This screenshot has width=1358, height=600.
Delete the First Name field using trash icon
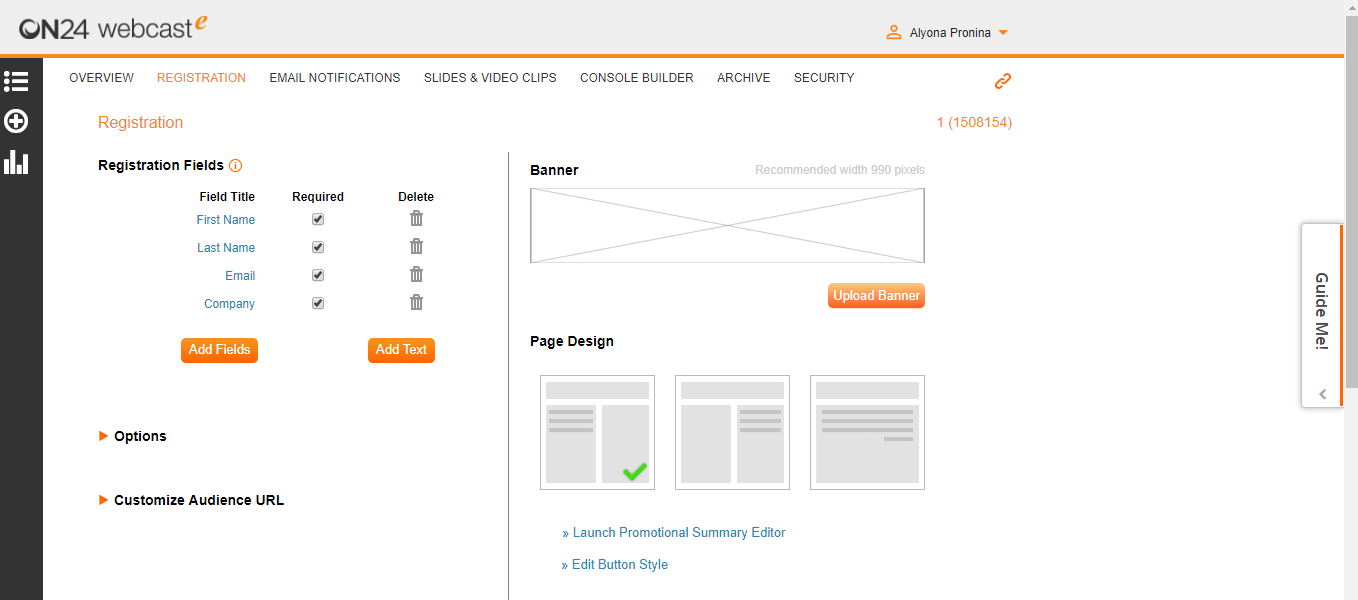tap(416, 219)
